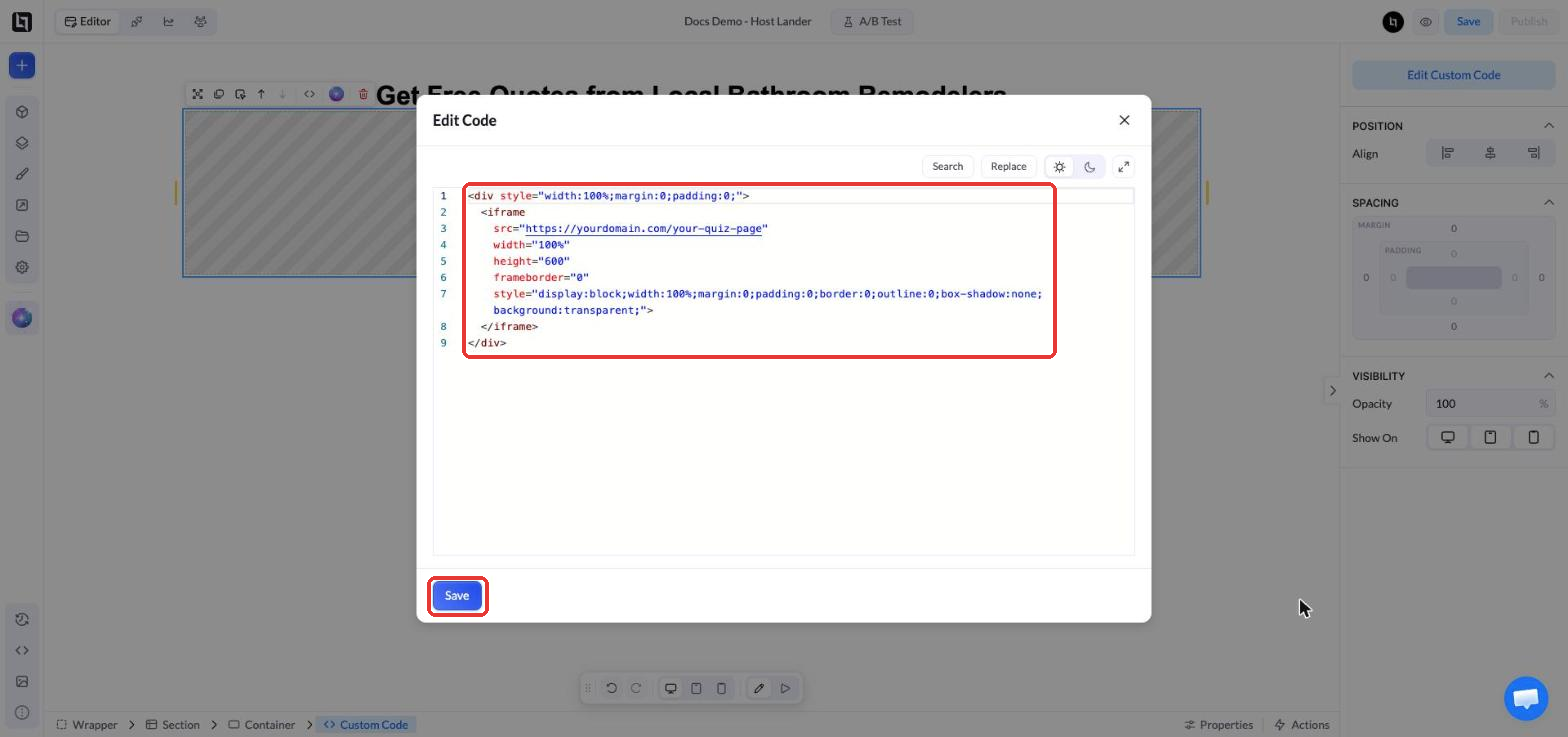Select the align left option
Viewport: 1568px width, 737px height.
(x=1447, y=153)
